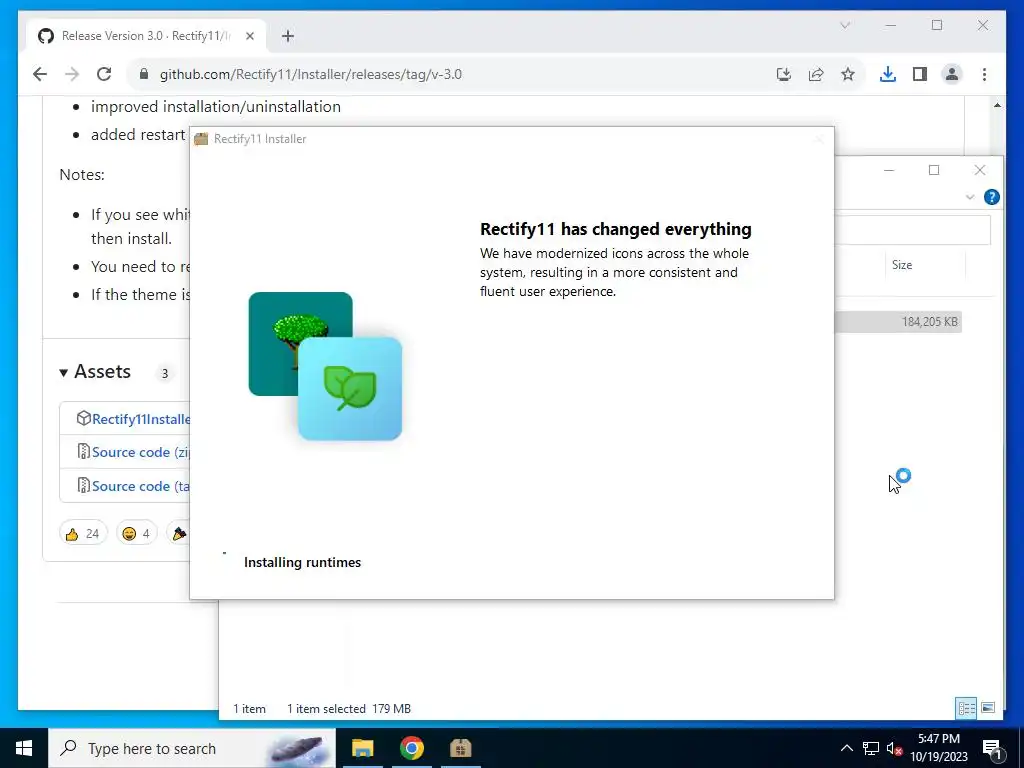The height and width of the screenshot is (768, 1024).
Task: Go back in Chrome browser
Action: 40,74
